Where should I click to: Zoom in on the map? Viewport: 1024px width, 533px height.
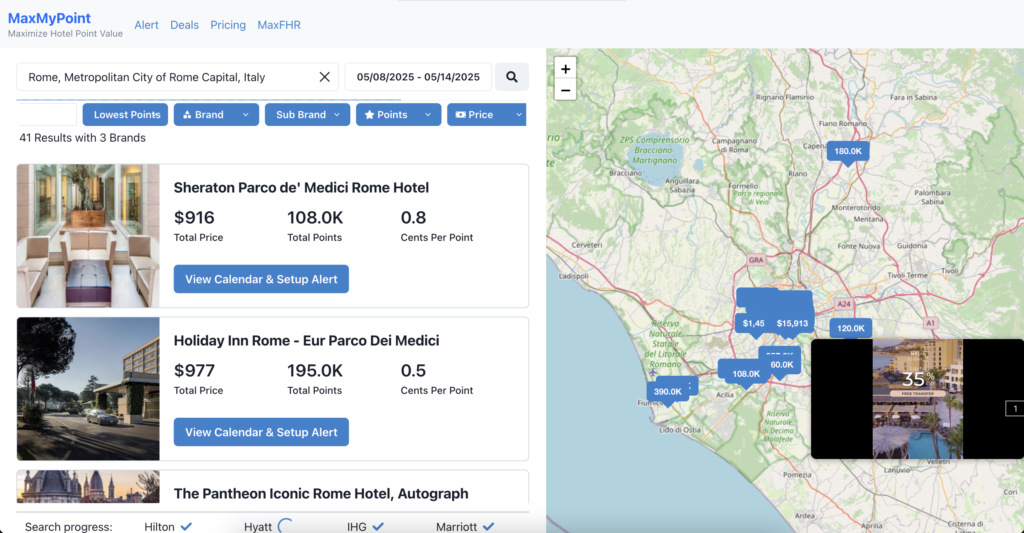566,69
